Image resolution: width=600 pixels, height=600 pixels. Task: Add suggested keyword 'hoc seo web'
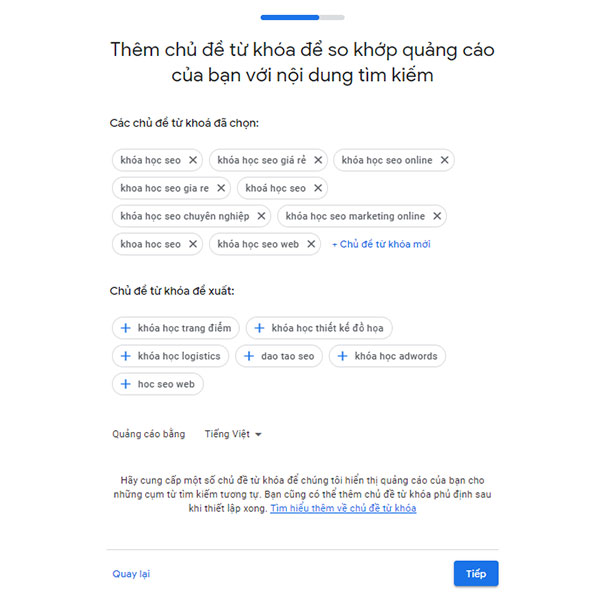158,384
